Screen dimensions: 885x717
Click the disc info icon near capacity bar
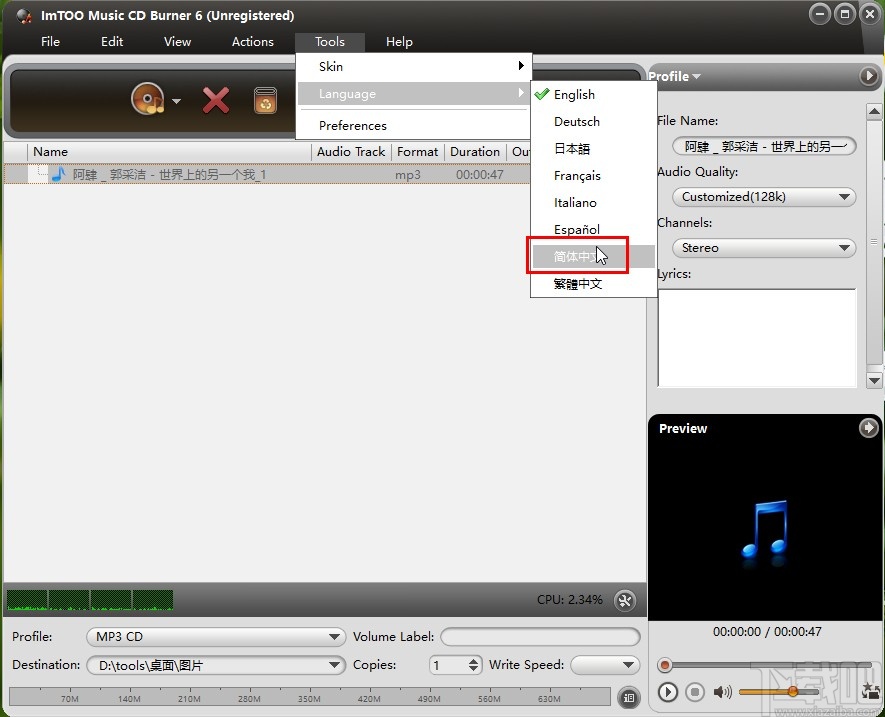pyautogui.click(x=629, y=697)
